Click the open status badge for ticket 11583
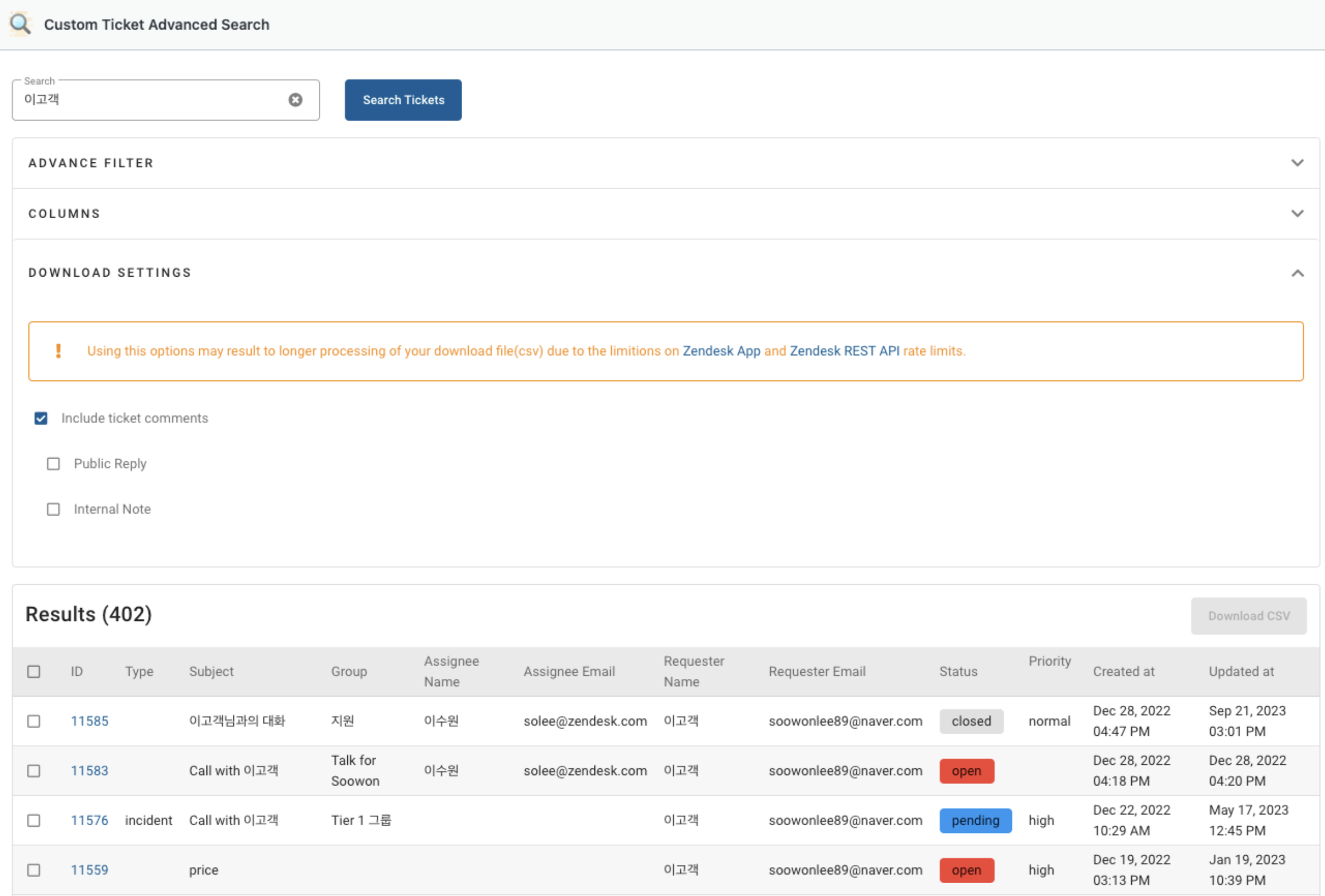Viewport: 1325px width, 896px height. point(966,770)
